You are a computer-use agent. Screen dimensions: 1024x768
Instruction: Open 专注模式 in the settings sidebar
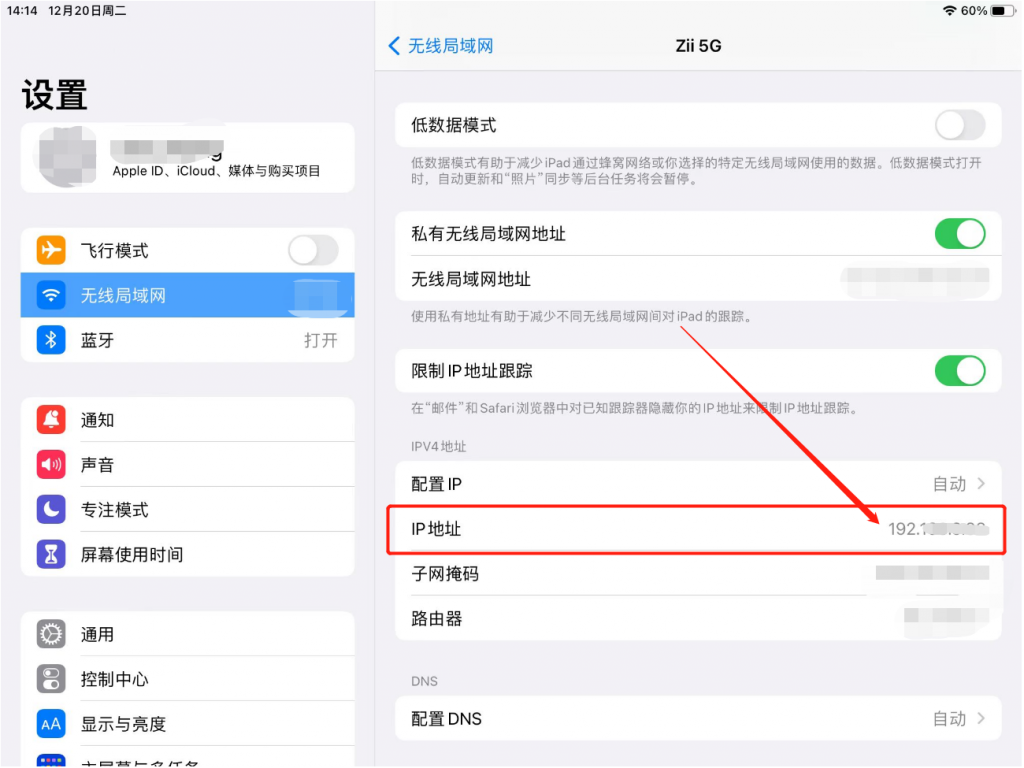(187, 509)
